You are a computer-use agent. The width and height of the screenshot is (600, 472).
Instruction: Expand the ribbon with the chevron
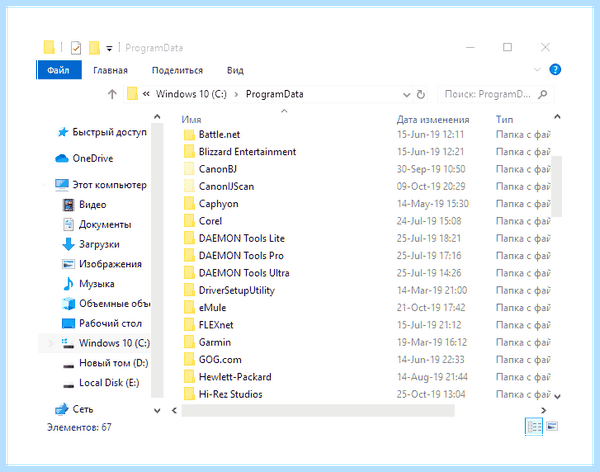coord(537,70)
